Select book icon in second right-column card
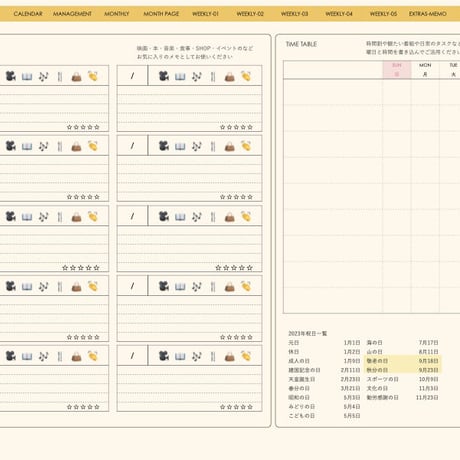This screenshot has width=460, height=460. (x=180, y=146)
